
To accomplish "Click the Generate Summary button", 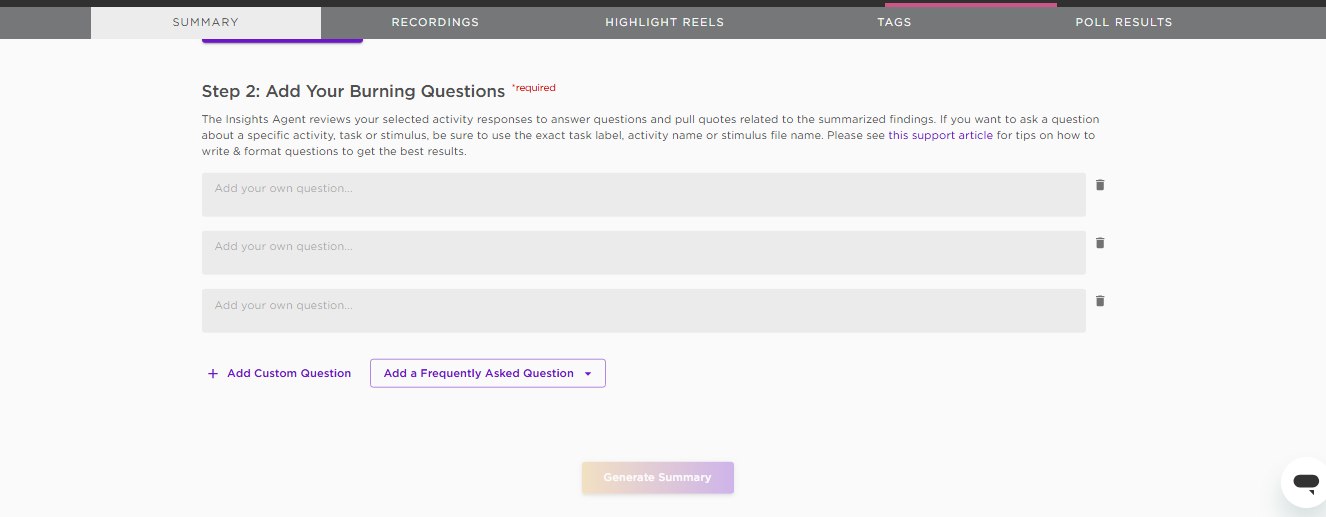I will [658, 478].
